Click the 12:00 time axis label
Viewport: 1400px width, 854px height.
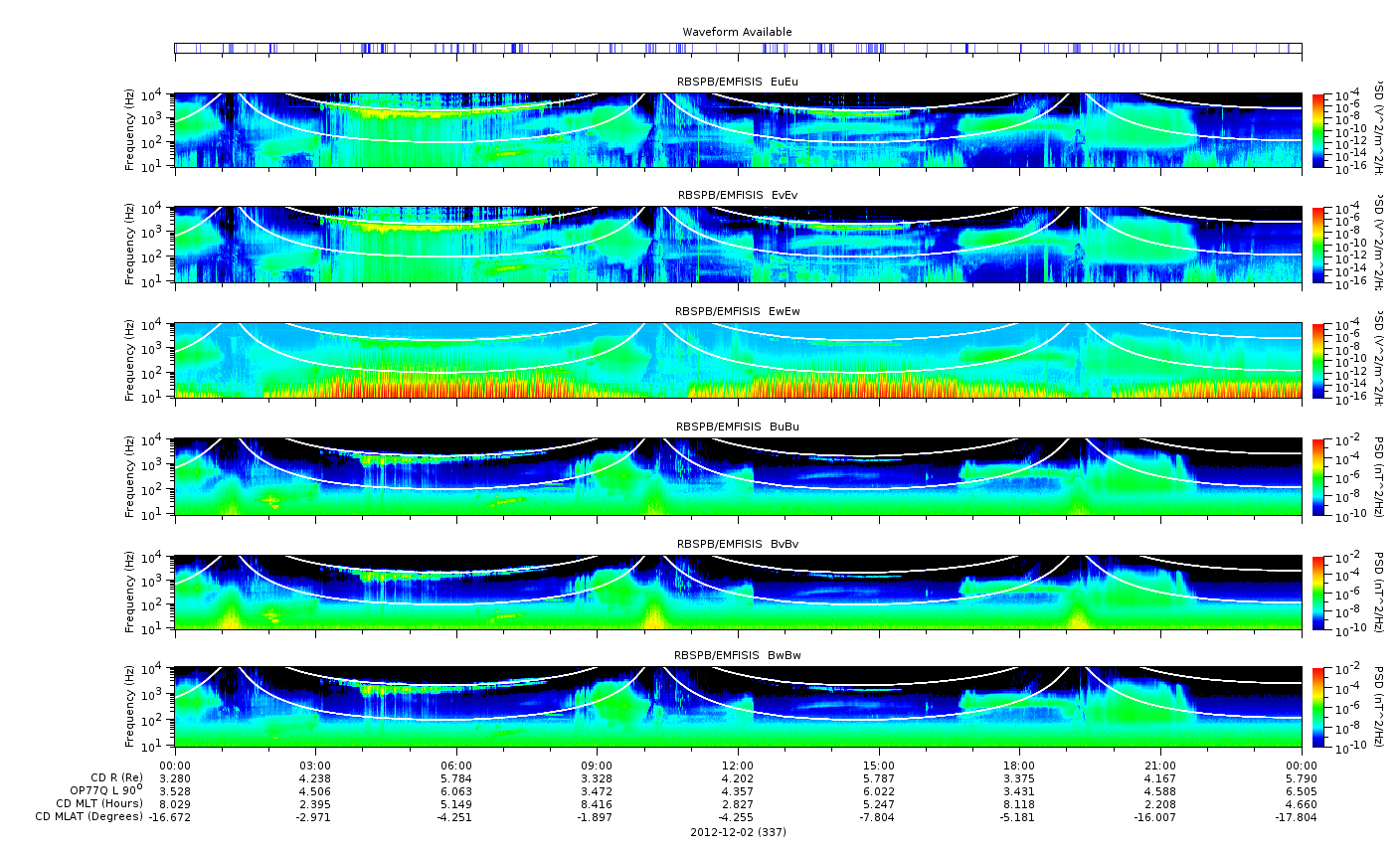(738, 766)
